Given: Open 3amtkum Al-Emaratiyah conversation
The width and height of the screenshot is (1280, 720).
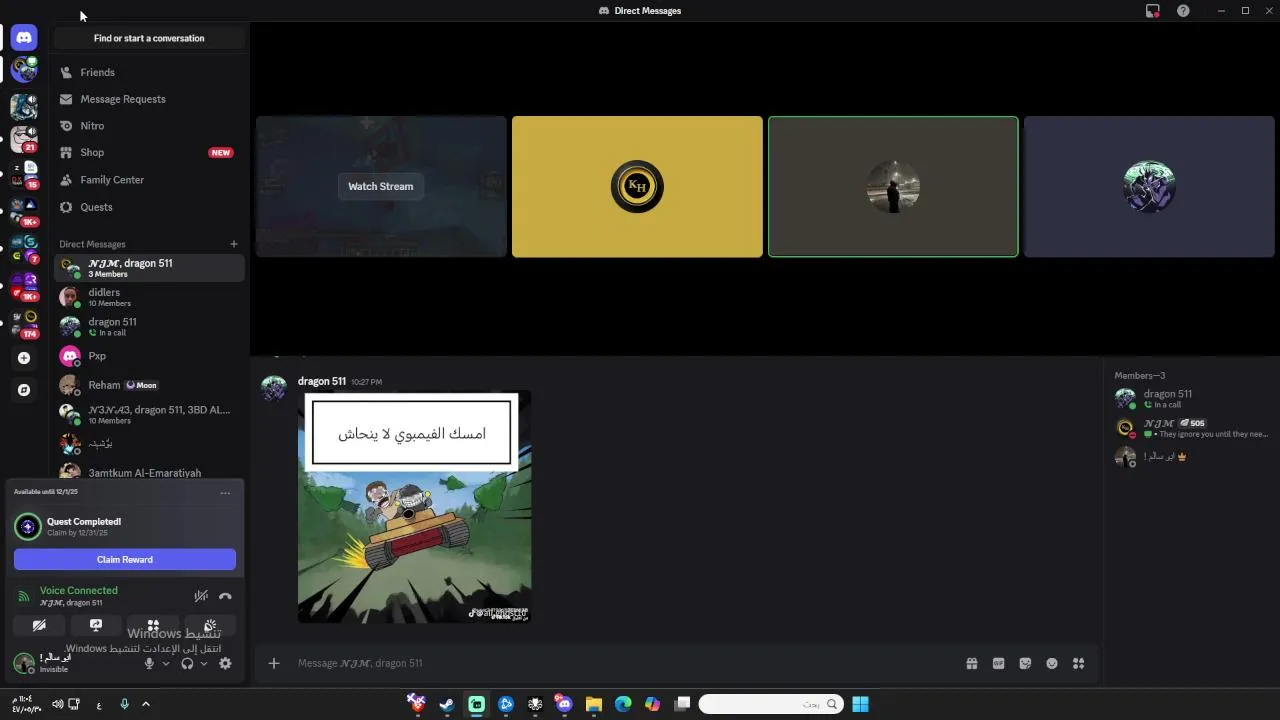Looking at the screenshot, I should [149, 472].
